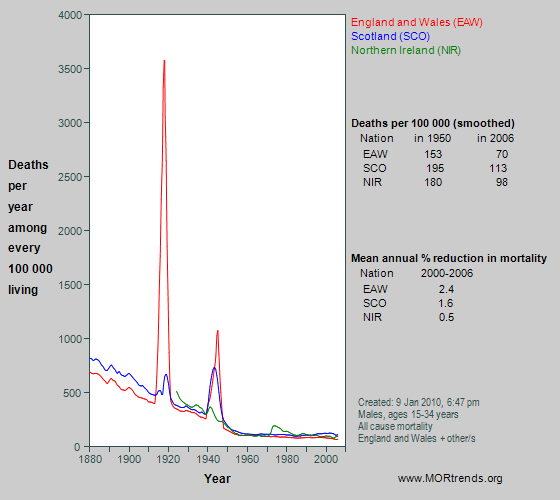Image resolution: width=560 pixels, height=500 pixels.
Task: Click the red 1918 peak of the EAW line
Action: coord(164,61)
